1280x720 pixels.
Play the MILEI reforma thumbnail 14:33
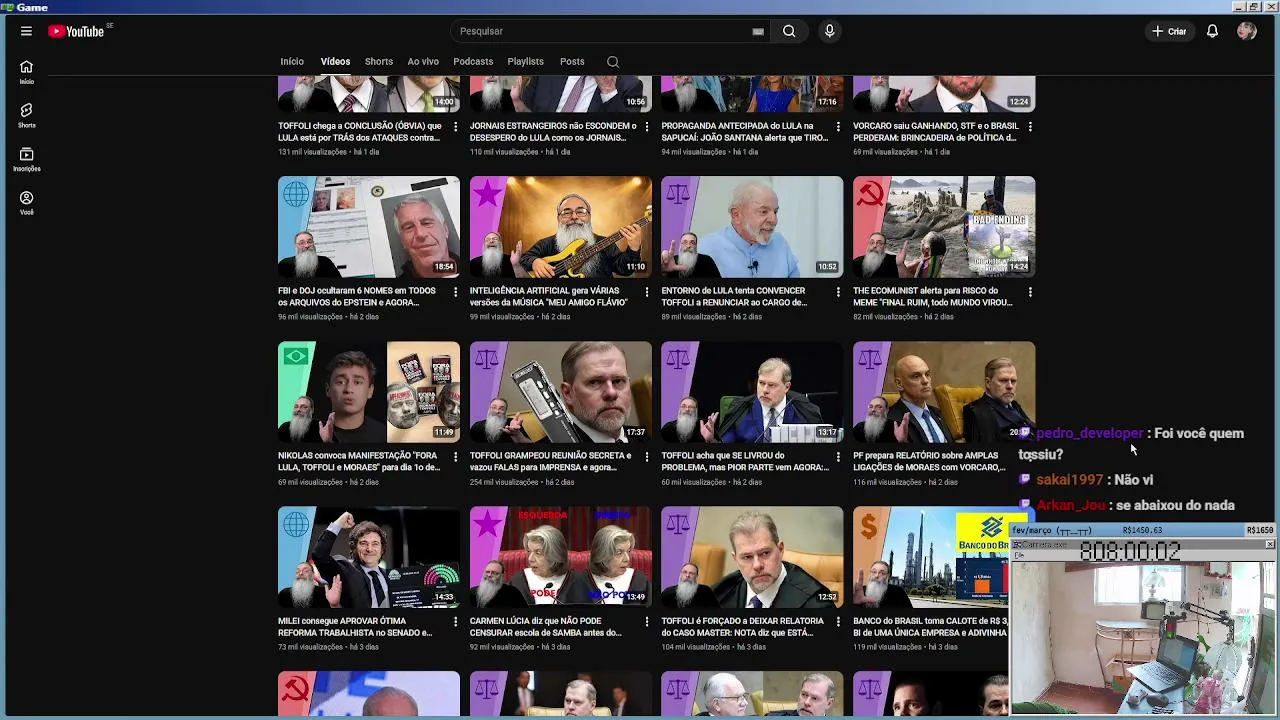coord(369,557)
